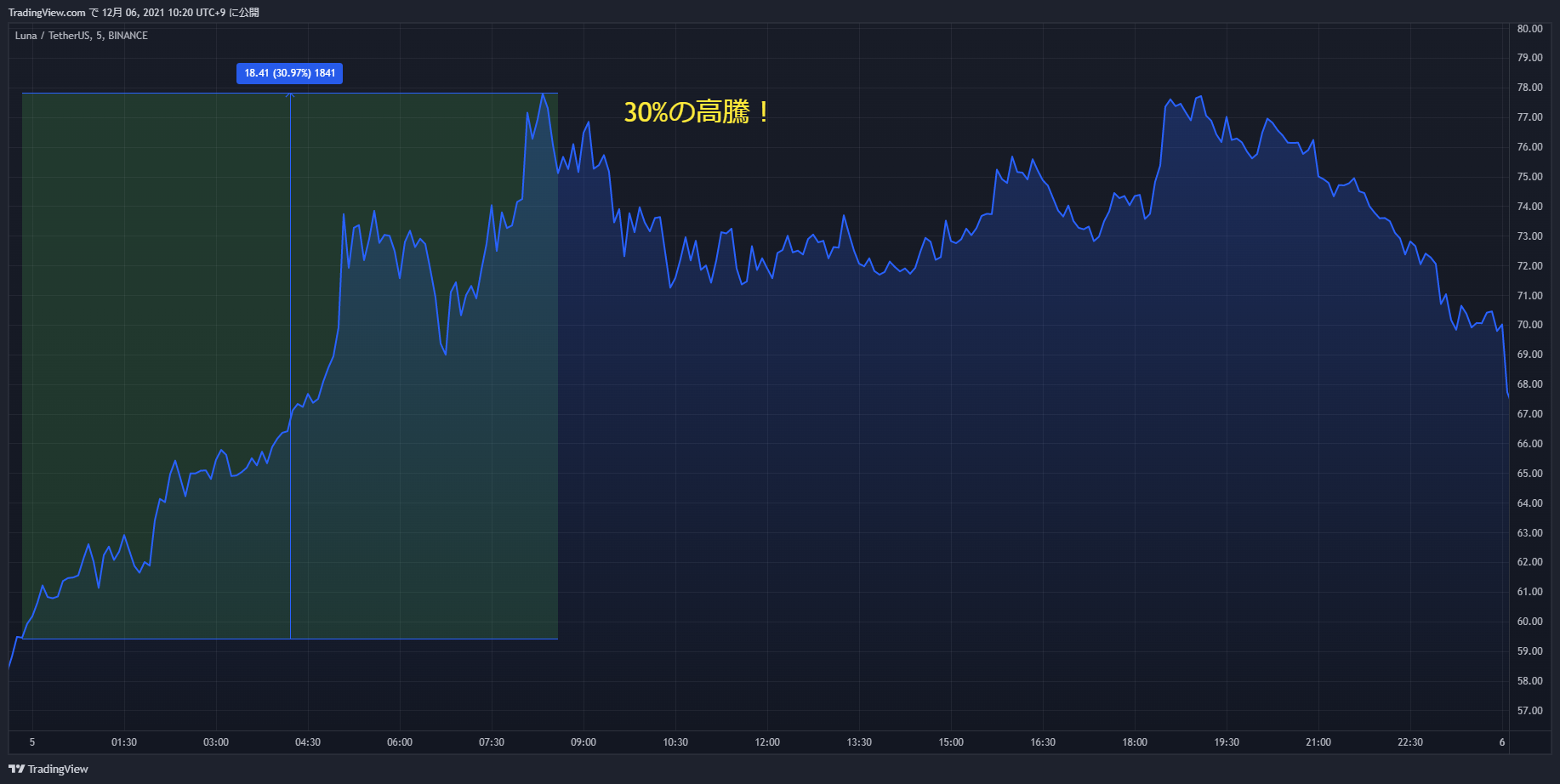Click the 65.00 price axis label

coord(1529,474)
